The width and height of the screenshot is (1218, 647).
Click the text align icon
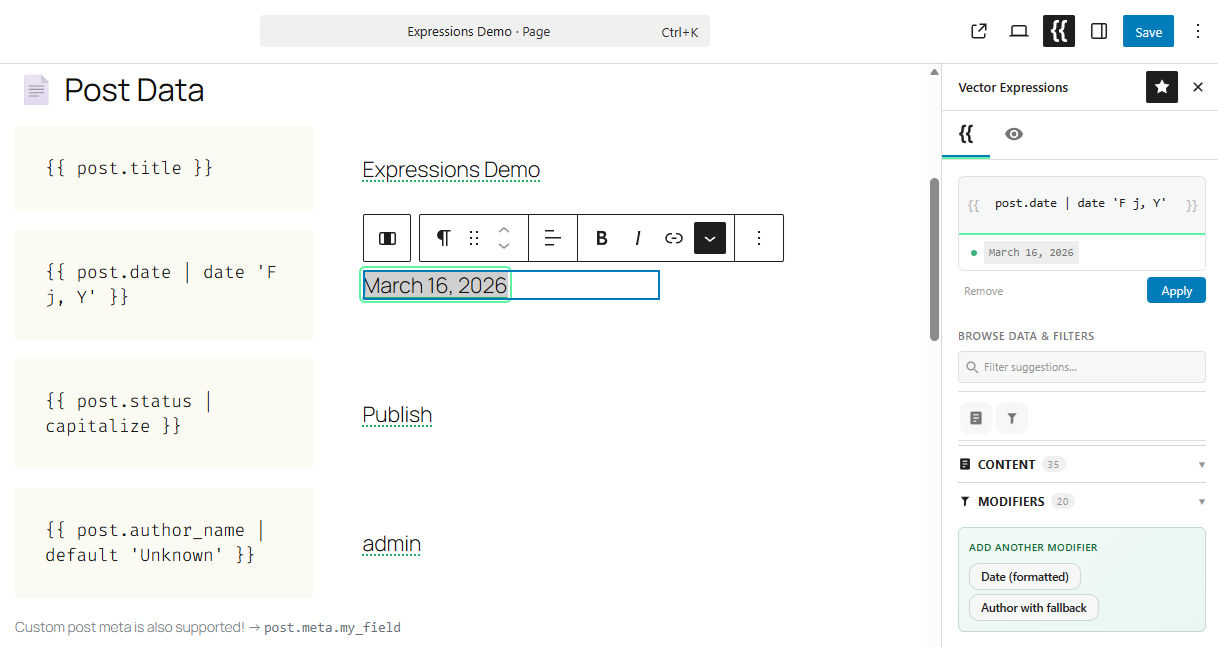point(553,238)
